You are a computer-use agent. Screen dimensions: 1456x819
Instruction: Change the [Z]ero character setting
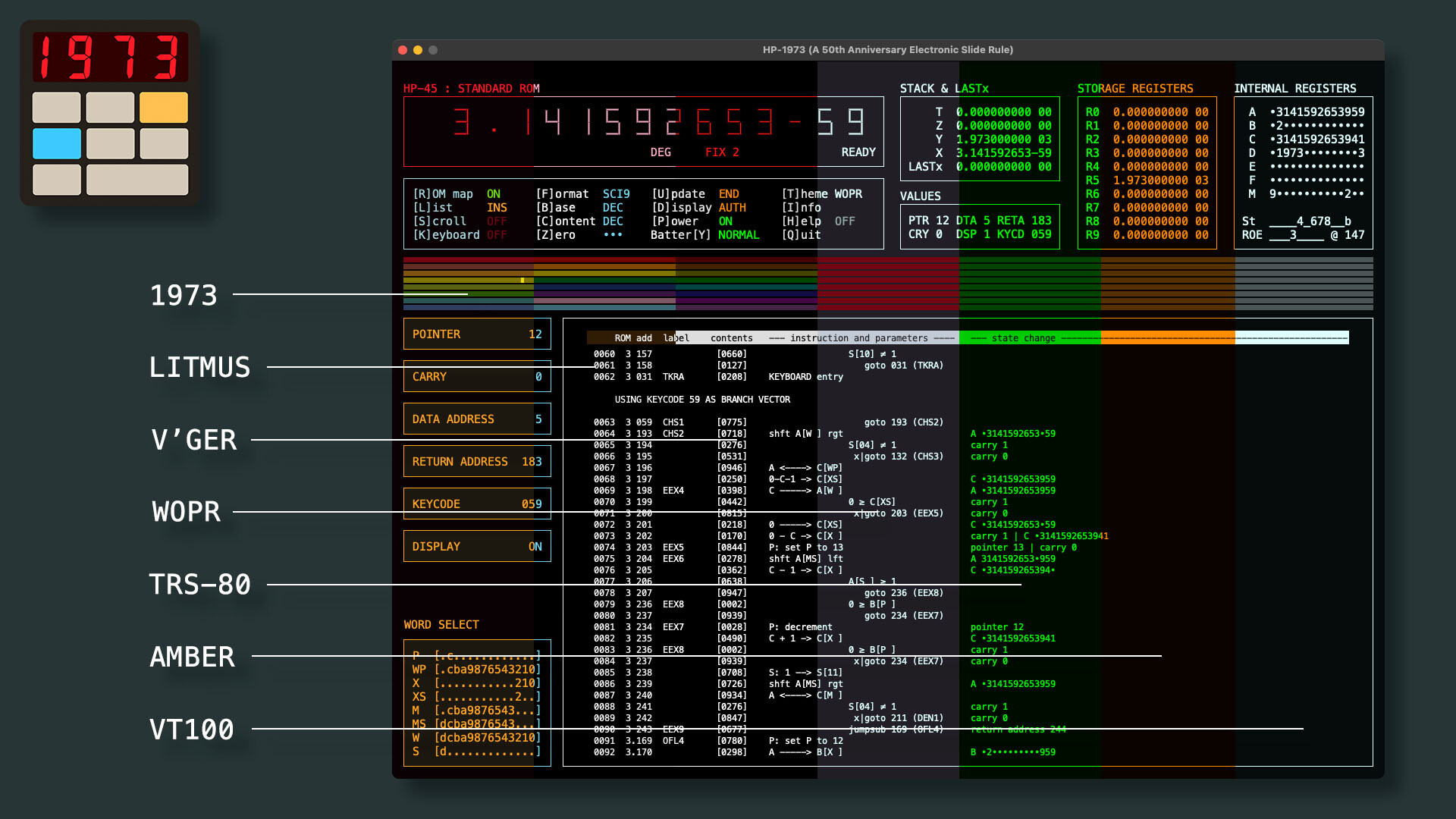point(579,235)
